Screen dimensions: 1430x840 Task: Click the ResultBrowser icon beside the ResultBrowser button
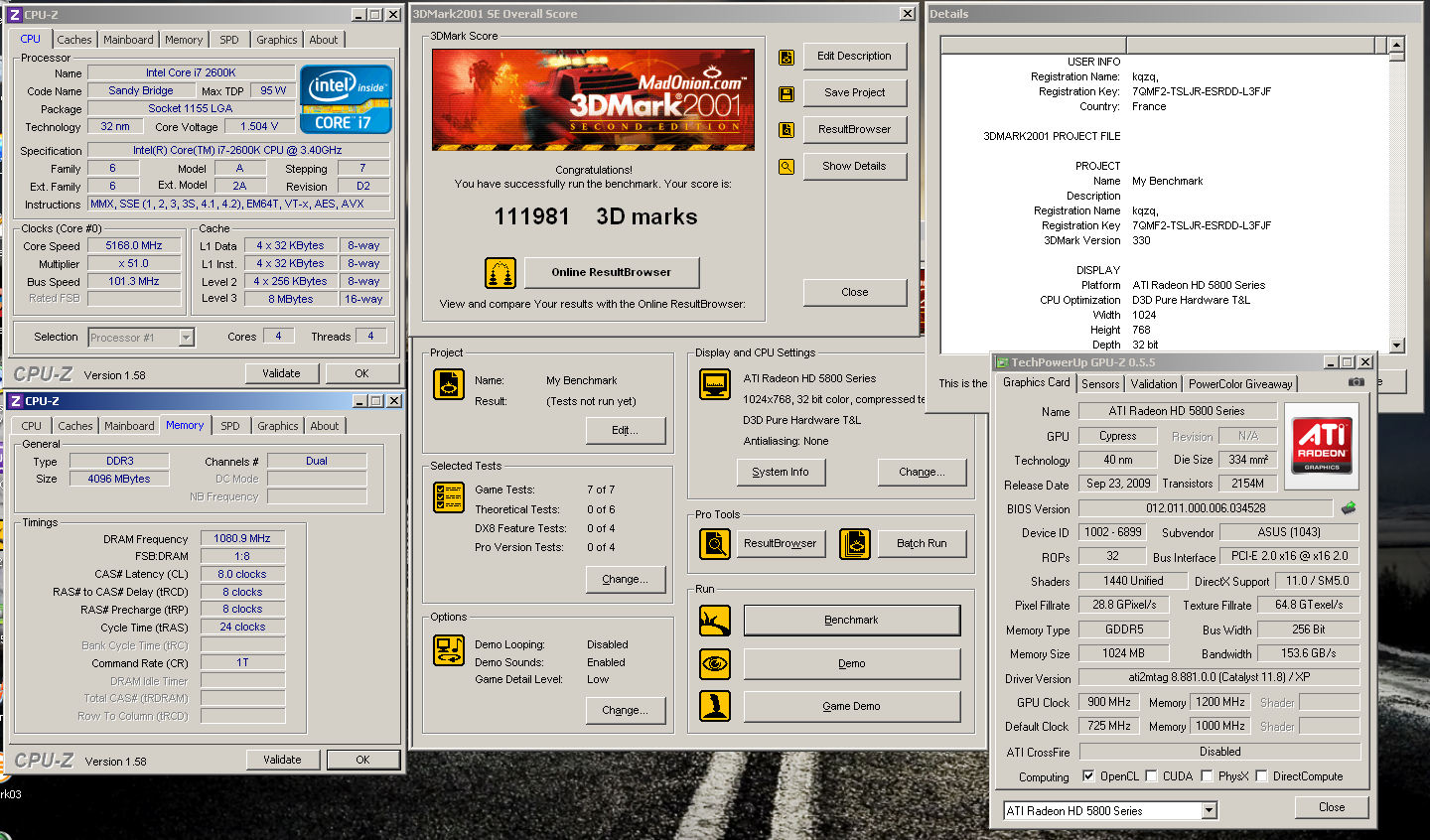point(786,130)
